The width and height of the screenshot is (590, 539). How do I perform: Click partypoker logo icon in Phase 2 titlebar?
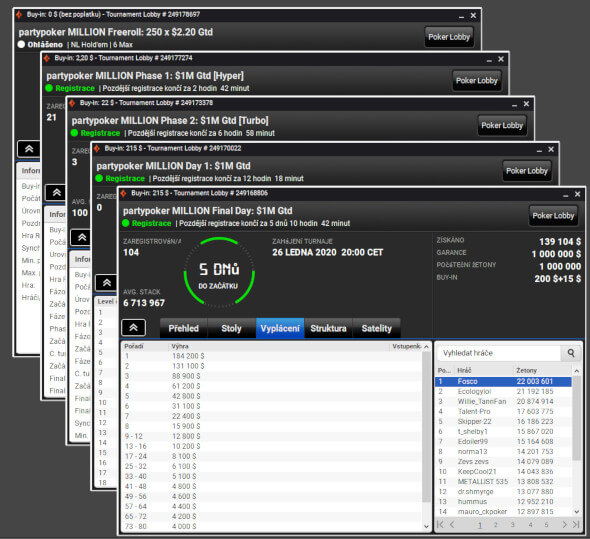pos(72,104)
